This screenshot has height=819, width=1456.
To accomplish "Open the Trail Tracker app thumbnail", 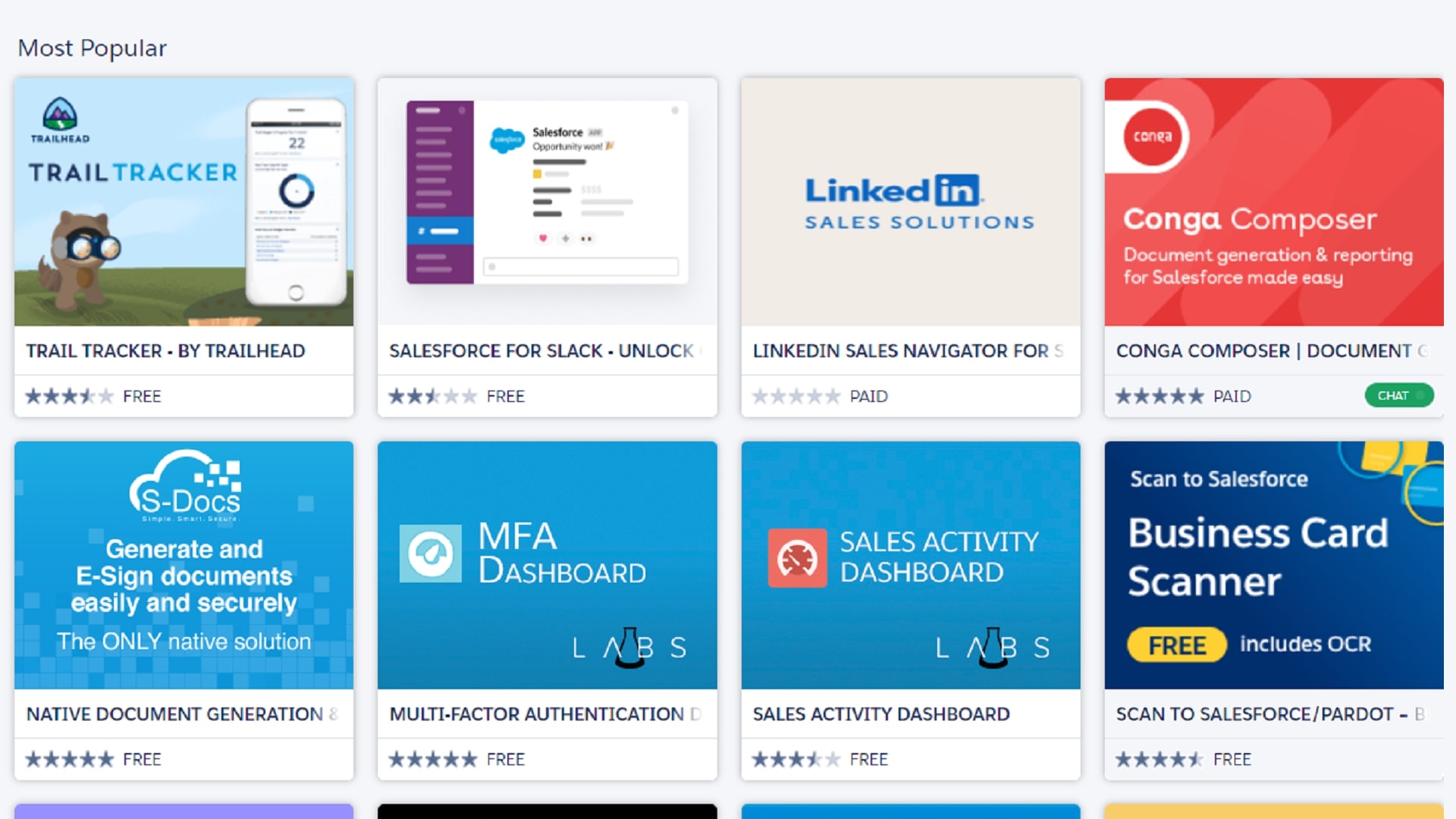I will click(x=184, y=202).
